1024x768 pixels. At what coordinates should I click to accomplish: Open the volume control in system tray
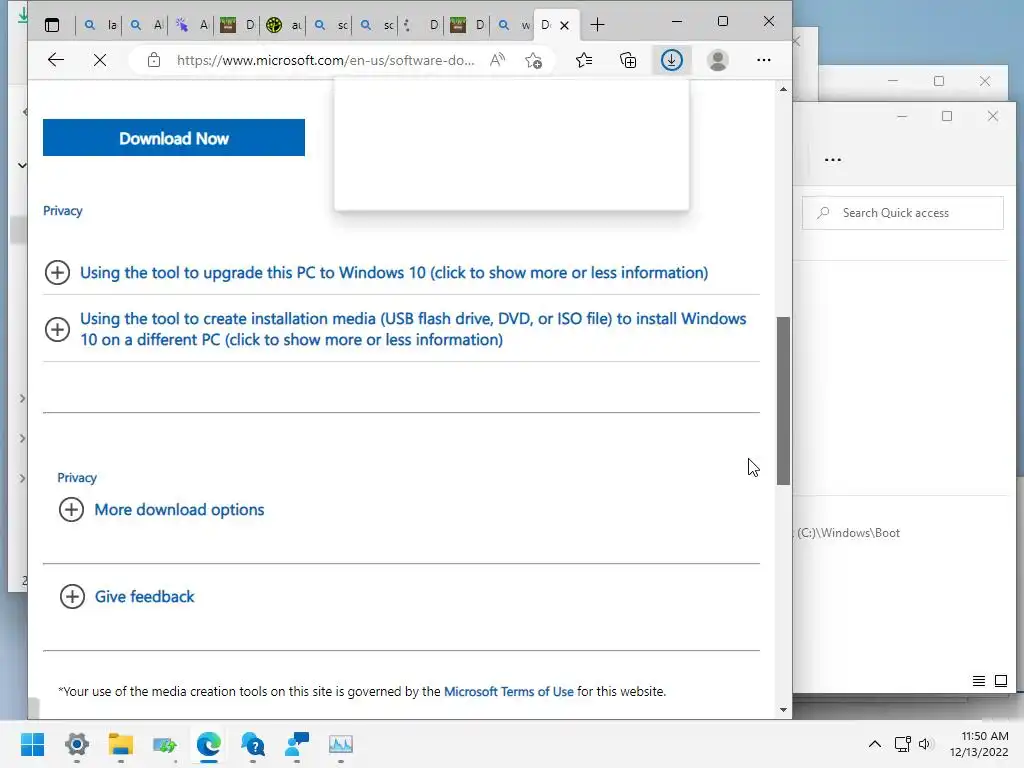[925, 744]
